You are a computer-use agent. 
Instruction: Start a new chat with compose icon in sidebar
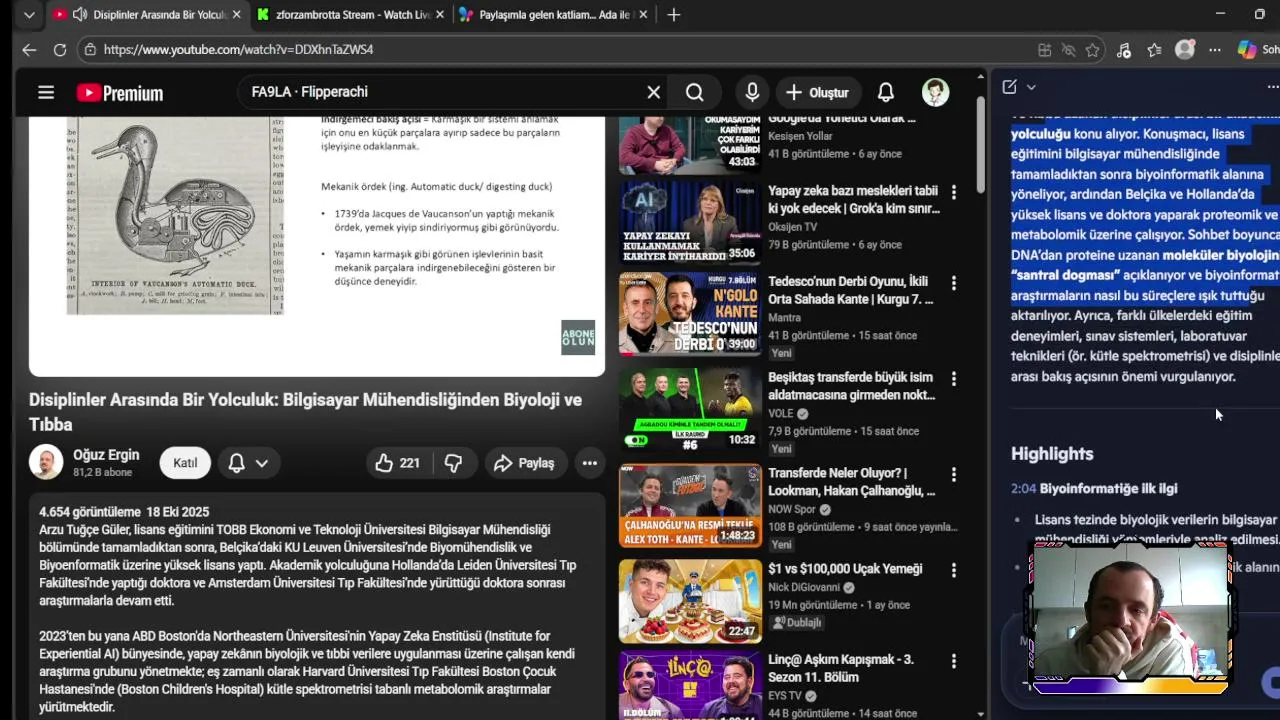(x=1009, y=87)
